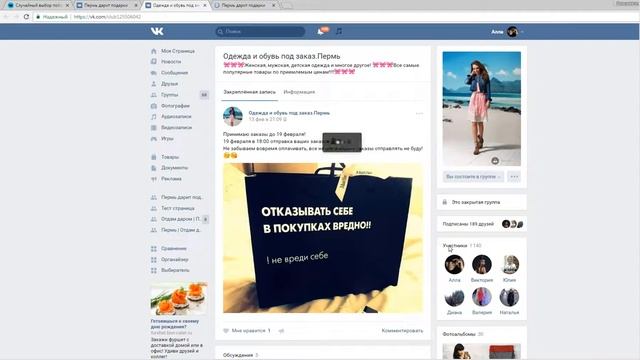The width and height of the screenshot is (640, 360).
Task: Switch to Информация tab
Action: click(299, 92)
